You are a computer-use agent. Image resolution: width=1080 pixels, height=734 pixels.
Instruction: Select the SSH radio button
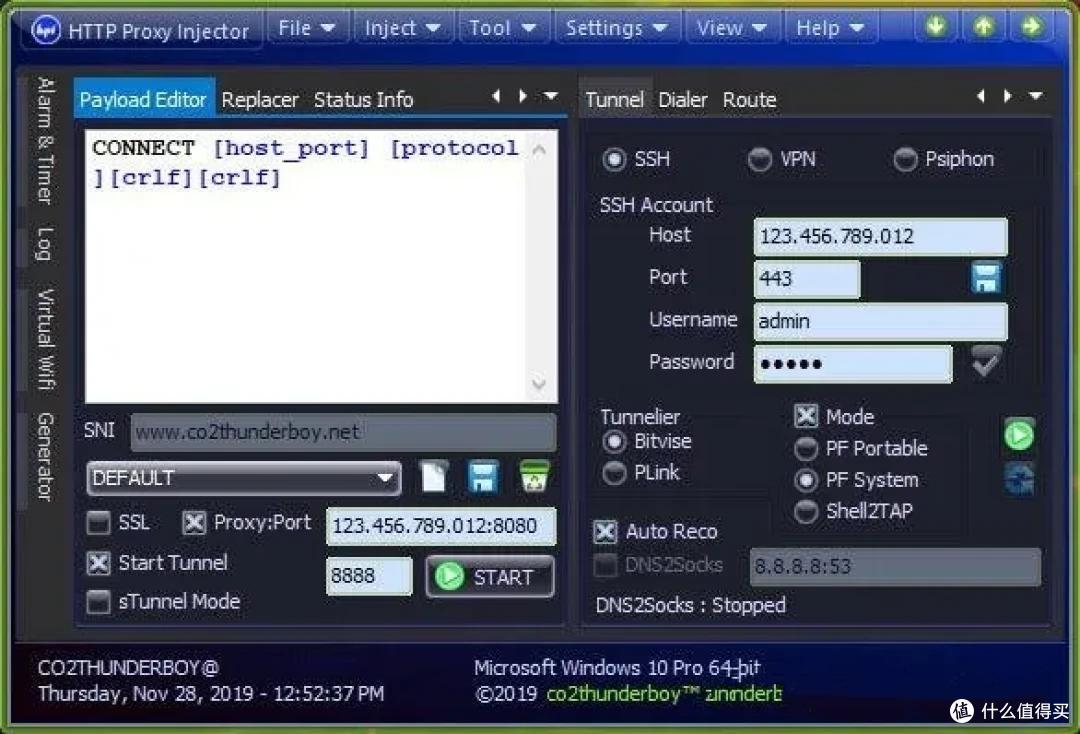point(614,160)
